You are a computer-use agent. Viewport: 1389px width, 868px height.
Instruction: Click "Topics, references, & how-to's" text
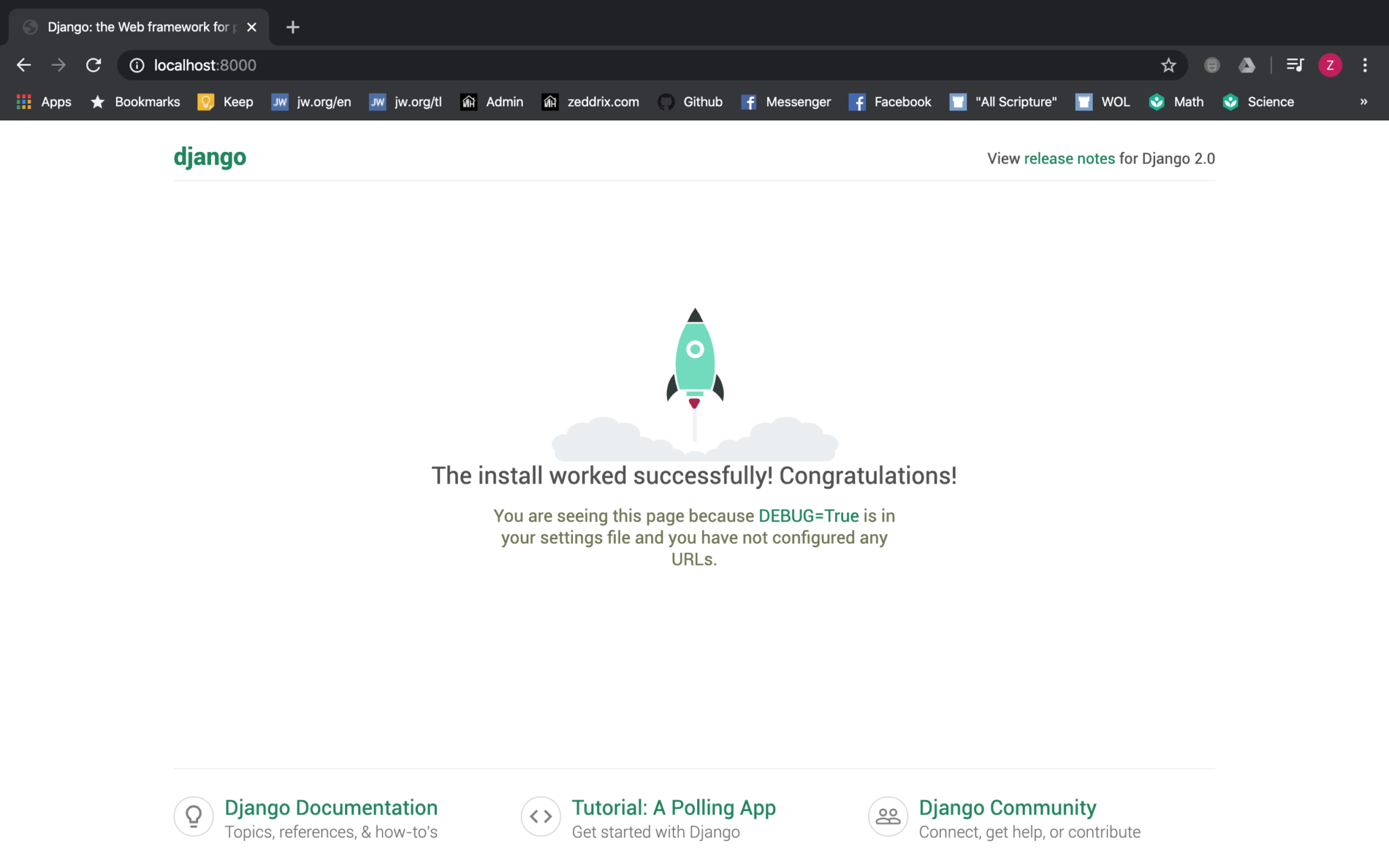(331, 832)
